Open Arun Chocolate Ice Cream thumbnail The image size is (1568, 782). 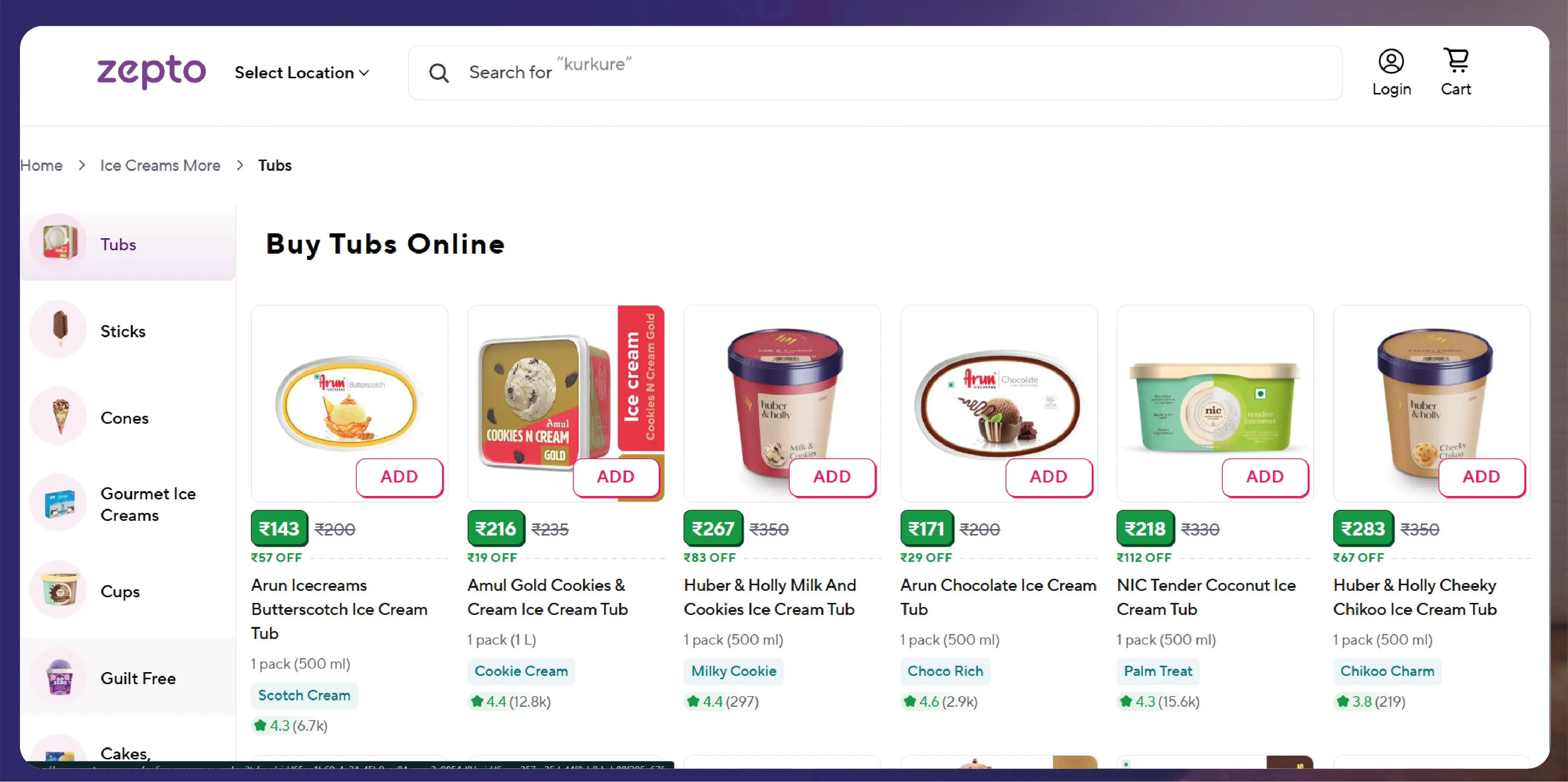[998, 402]
